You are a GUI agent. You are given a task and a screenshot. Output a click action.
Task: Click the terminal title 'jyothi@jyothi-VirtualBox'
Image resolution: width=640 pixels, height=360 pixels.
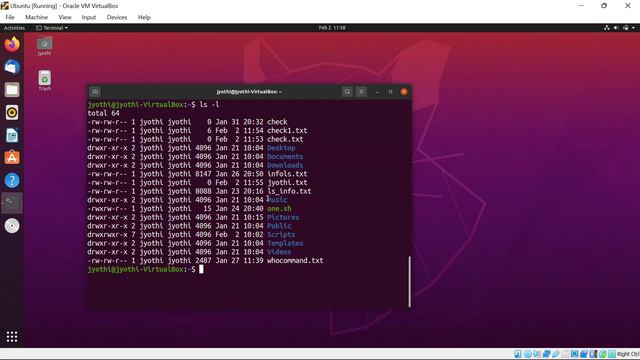coord(249,92)
